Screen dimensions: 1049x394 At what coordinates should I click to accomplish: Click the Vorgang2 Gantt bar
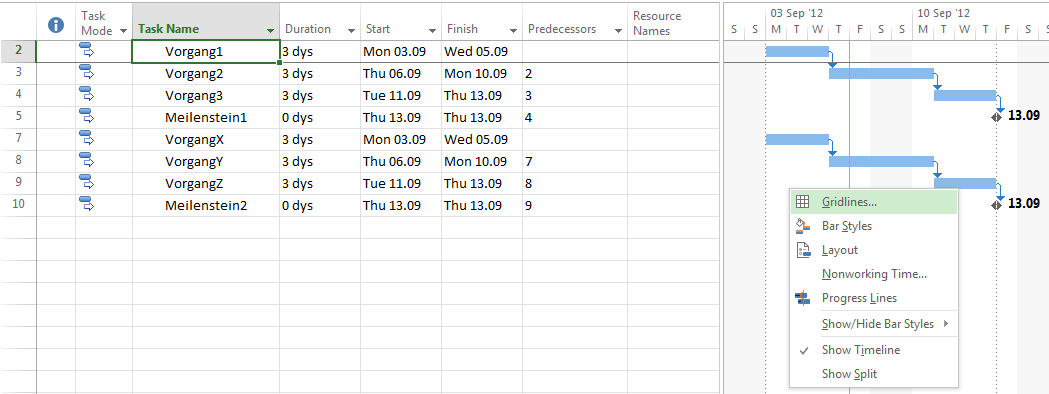click(x=881, y=74)
